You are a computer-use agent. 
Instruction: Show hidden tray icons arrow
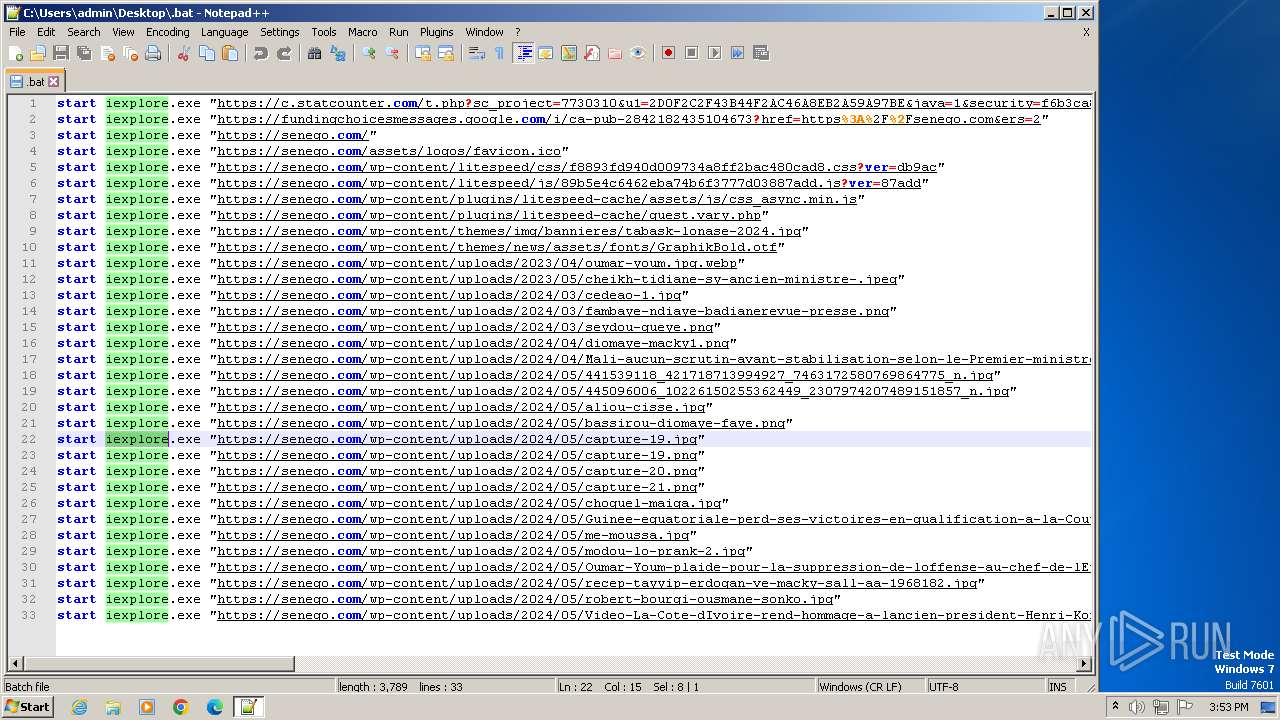1115,707
